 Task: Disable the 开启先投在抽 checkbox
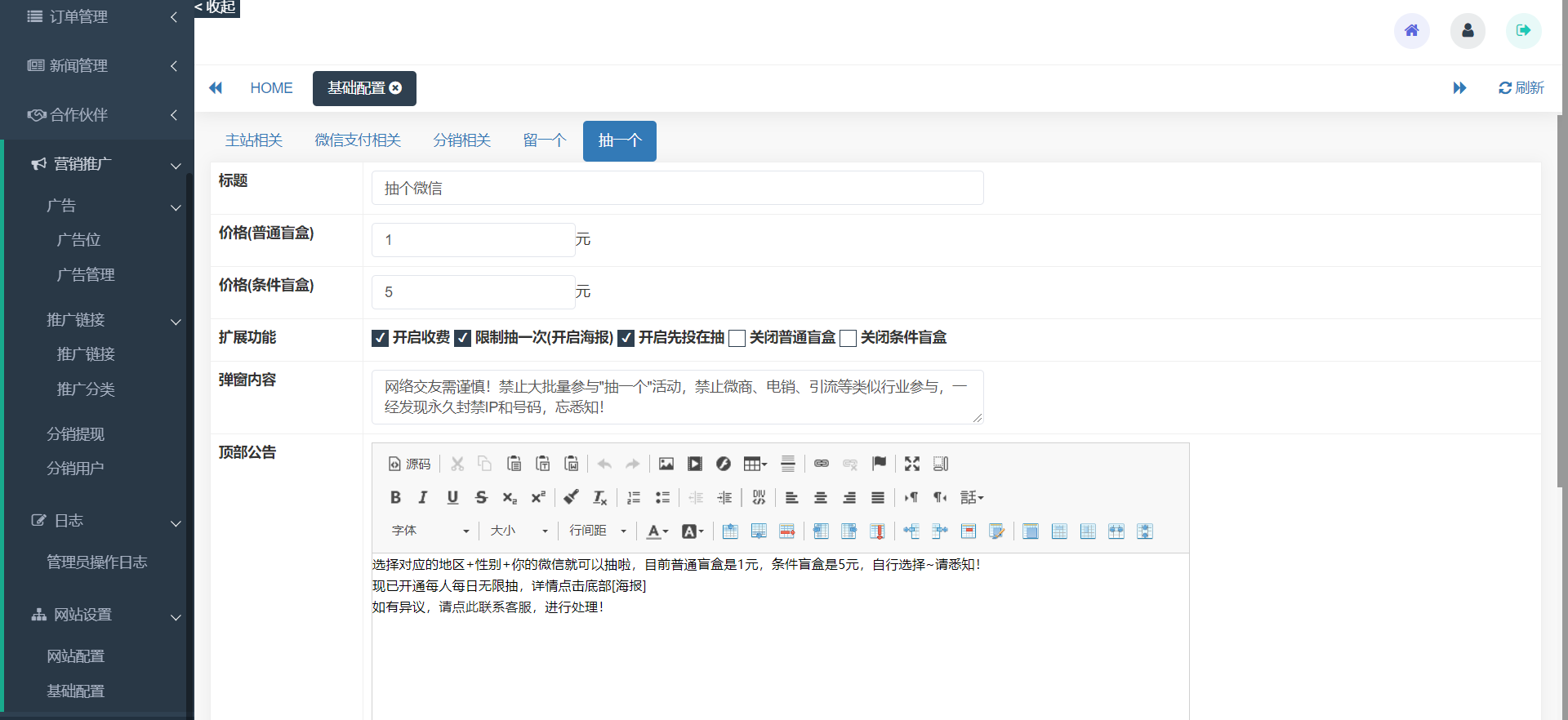[x=626, y=338]
